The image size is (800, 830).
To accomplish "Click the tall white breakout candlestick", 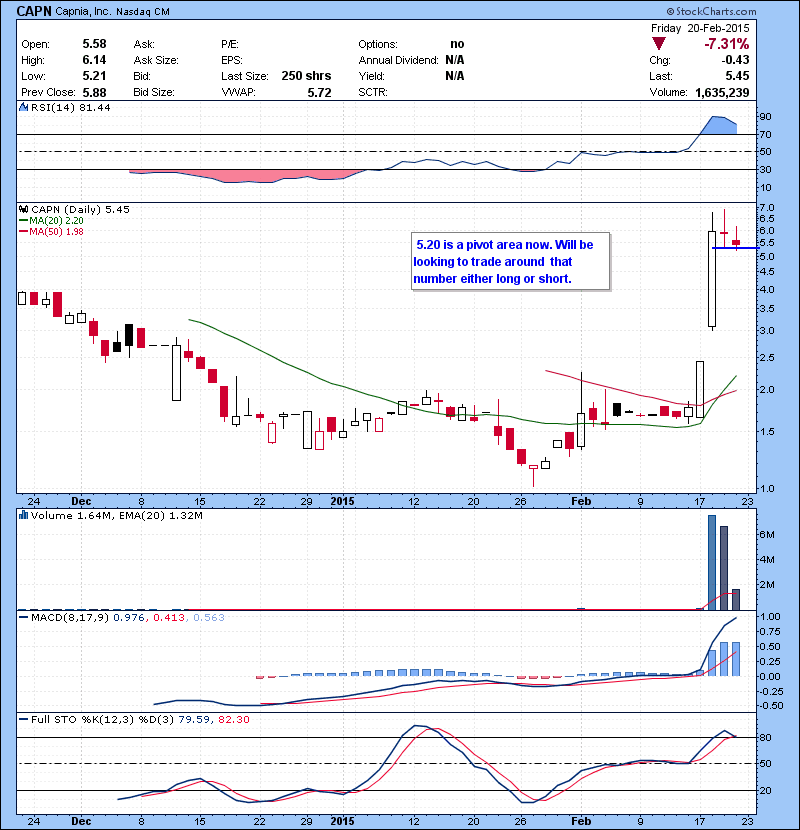I will point(712,278).
